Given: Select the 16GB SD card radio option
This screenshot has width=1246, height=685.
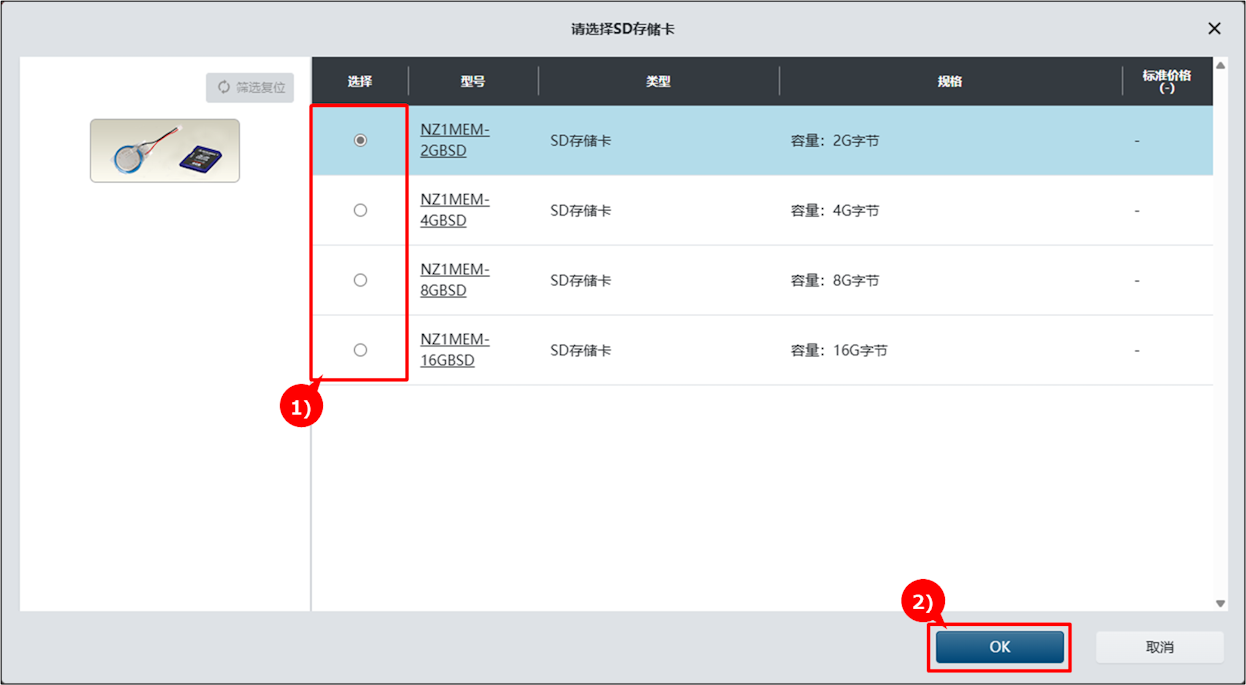Looking at the screenshot, I should click(x=360, y=351).
